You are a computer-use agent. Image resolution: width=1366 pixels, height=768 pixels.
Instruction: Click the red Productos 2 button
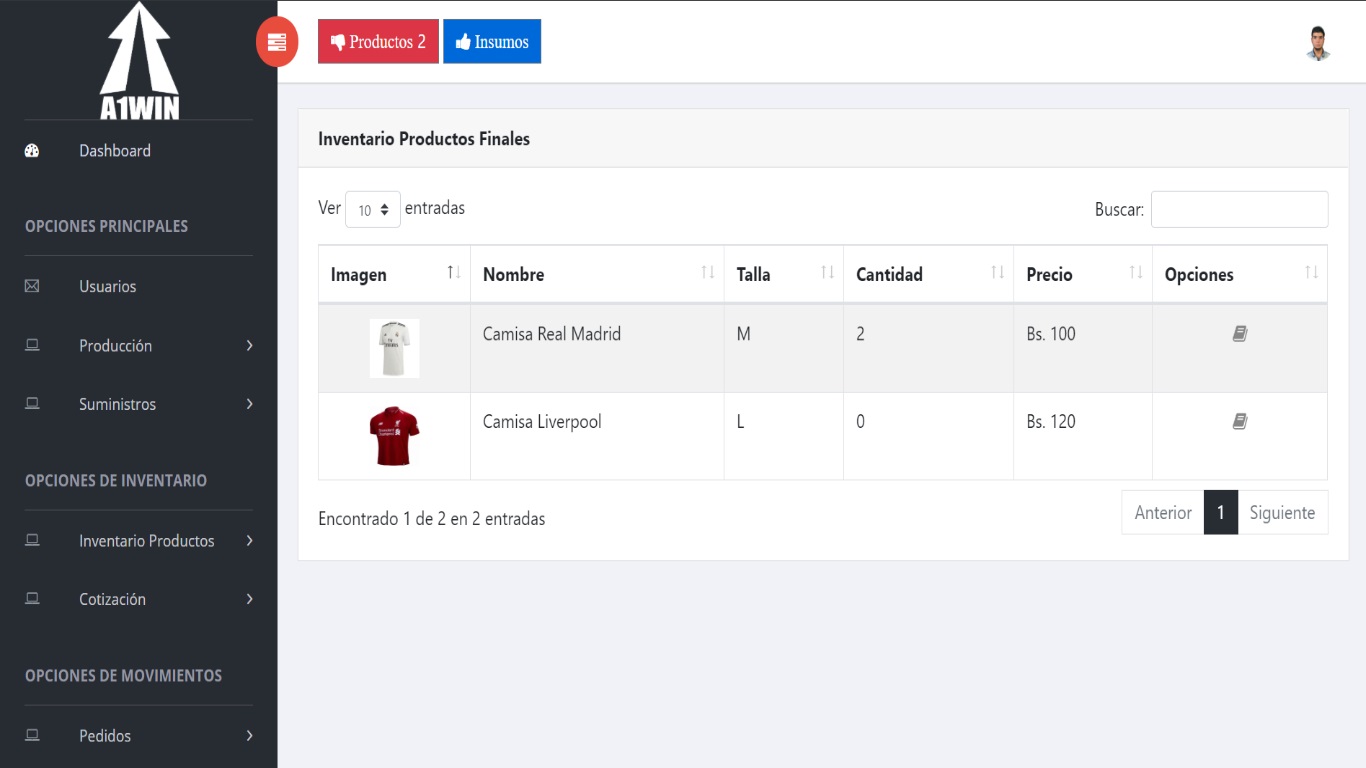point(378,42)
